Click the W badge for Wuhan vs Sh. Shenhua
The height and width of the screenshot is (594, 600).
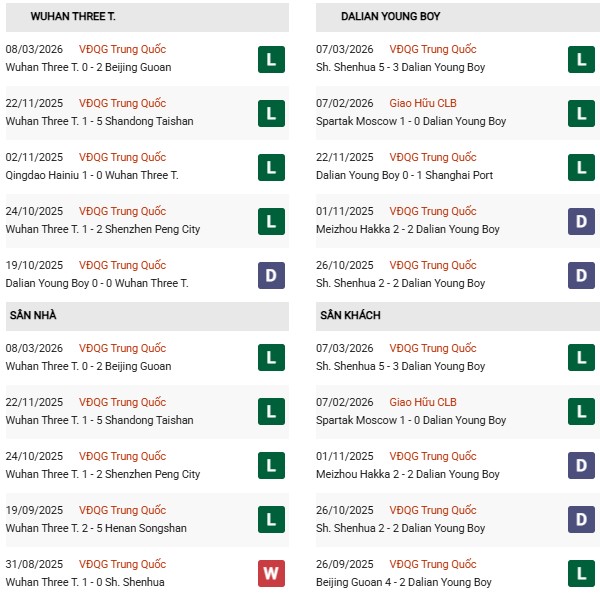(271, 573)
